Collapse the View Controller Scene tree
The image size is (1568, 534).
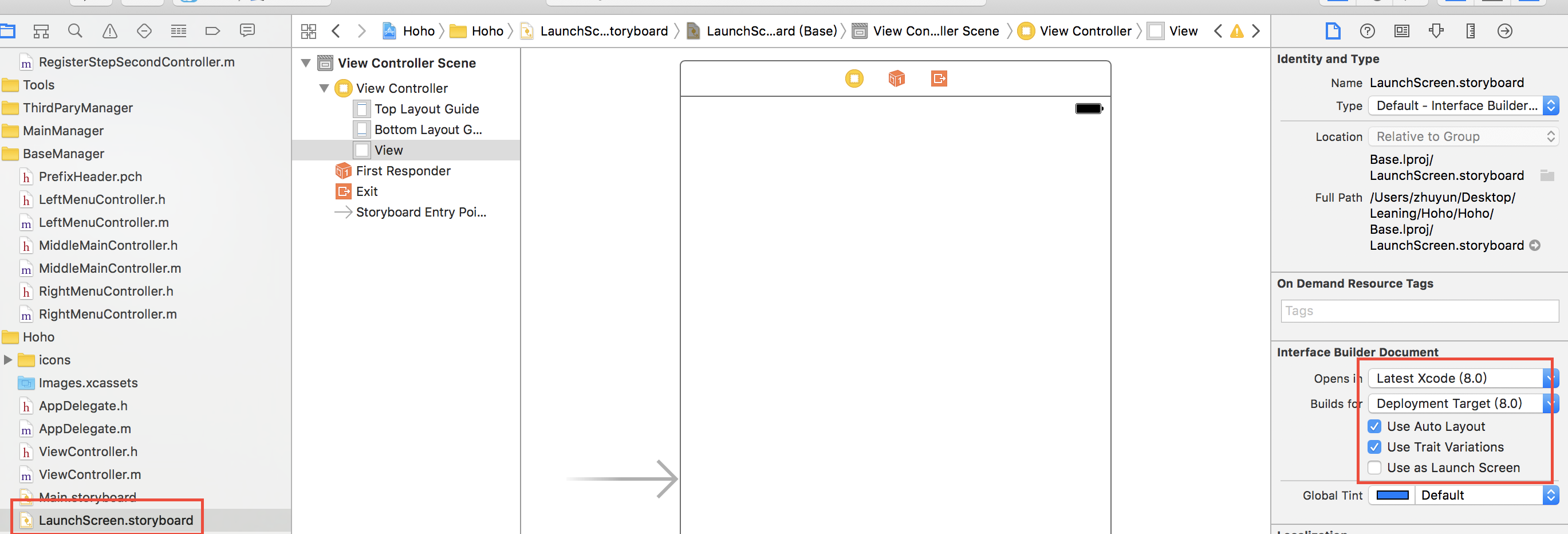coord(306,64)
